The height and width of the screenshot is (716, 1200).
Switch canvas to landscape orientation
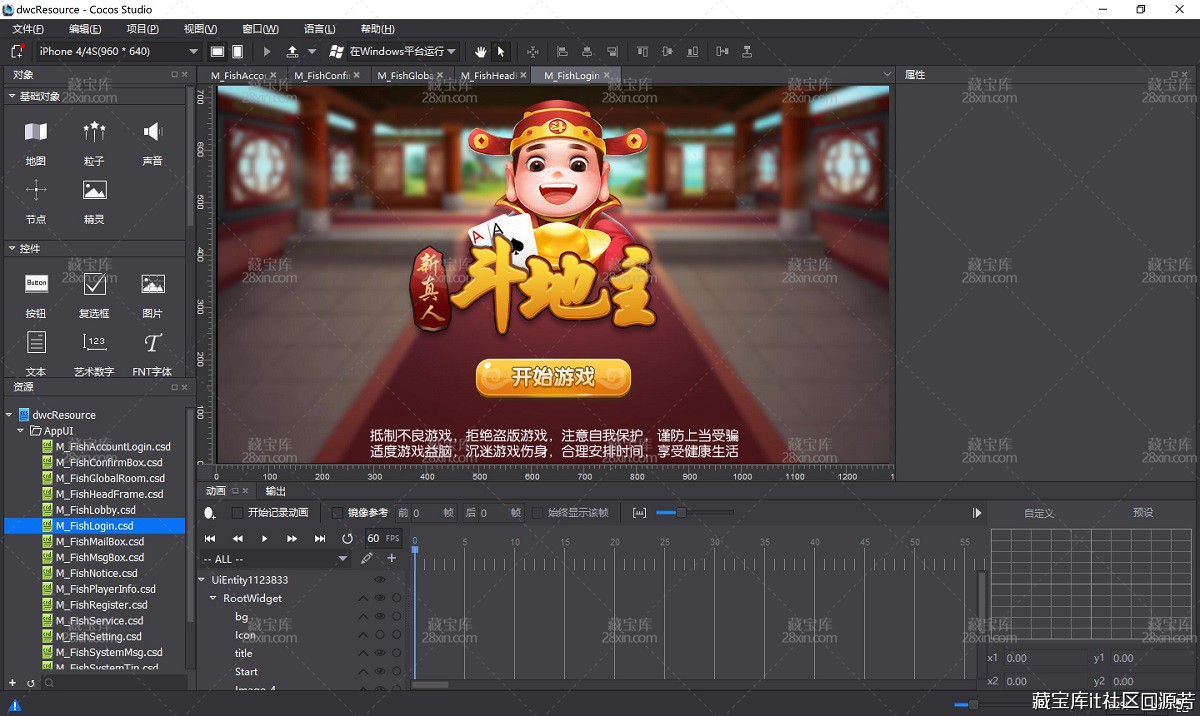tap(217, 51)
